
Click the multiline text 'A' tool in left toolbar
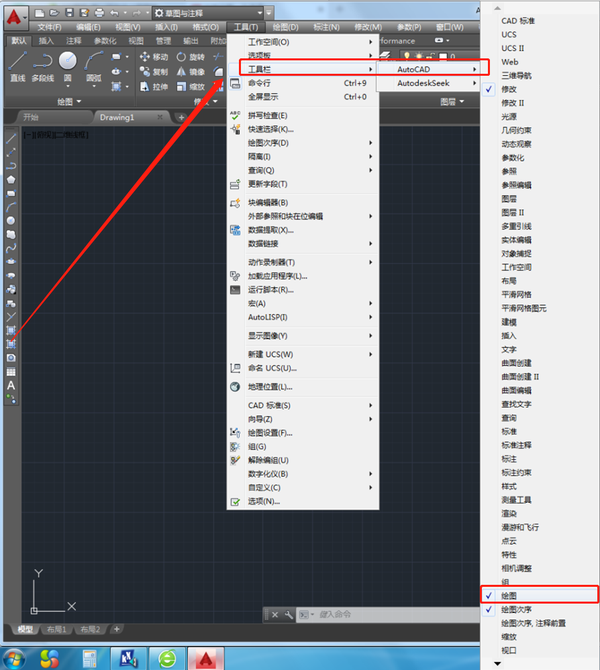tap(11, 385)
